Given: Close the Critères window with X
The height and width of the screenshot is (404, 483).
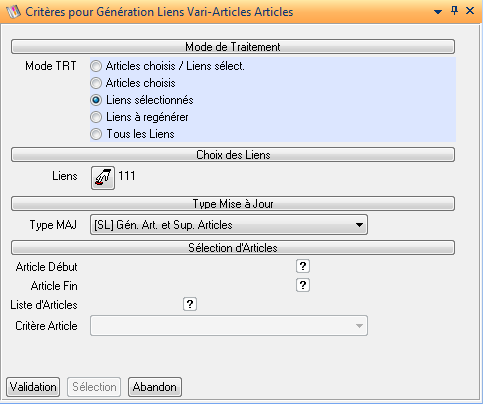Looking at the screenshot, I should click(x=470, y=11).
